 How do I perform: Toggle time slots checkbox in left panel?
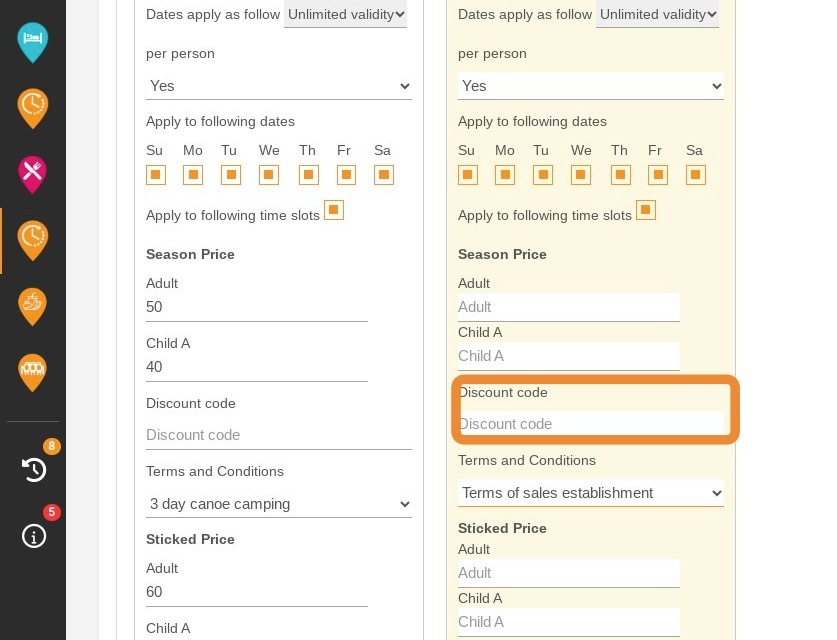[334, 210]
